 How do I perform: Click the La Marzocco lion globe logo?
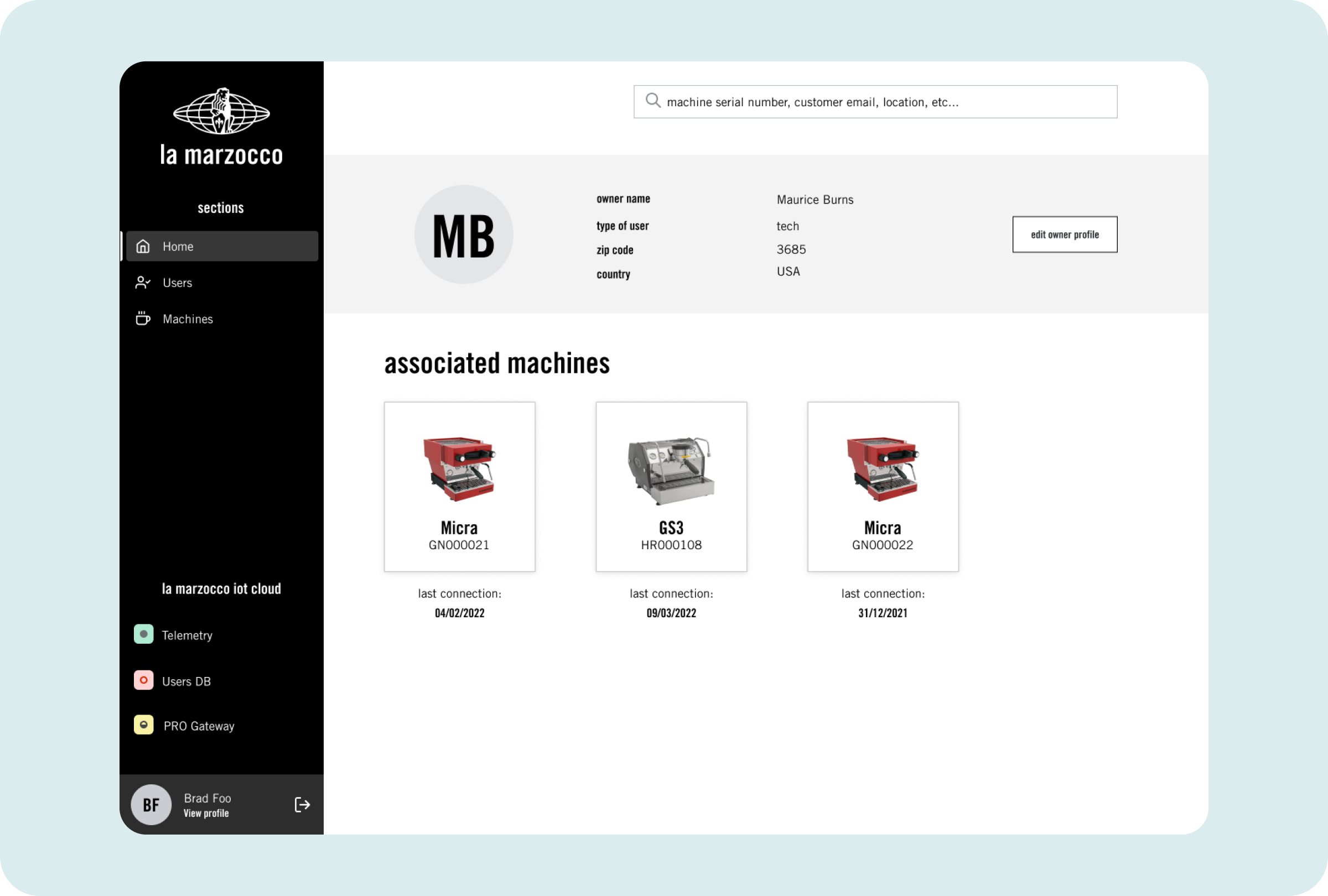tap(222, 111)
